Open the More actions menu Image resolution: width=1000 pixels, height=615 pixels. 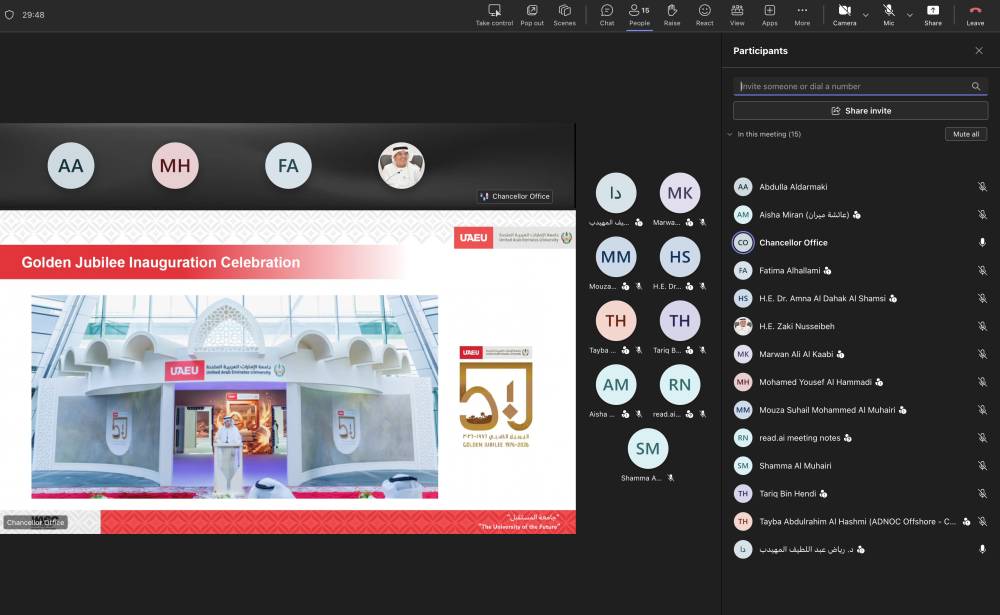click(802, 14)
